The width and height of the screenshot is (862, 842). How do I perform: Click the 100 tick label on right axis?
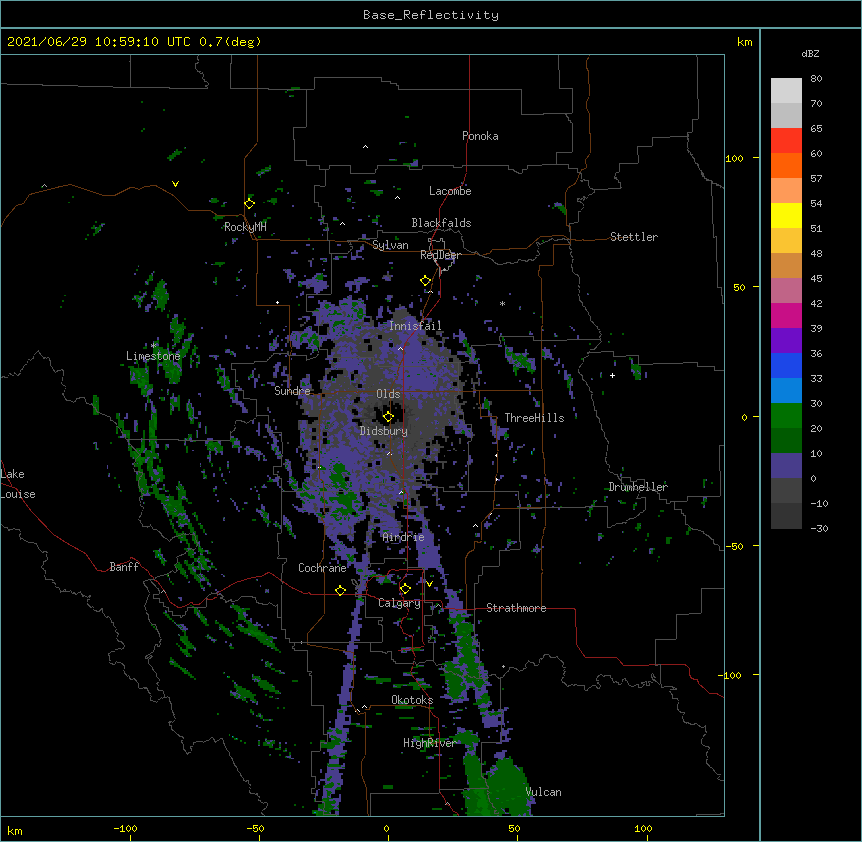point(734,159)
